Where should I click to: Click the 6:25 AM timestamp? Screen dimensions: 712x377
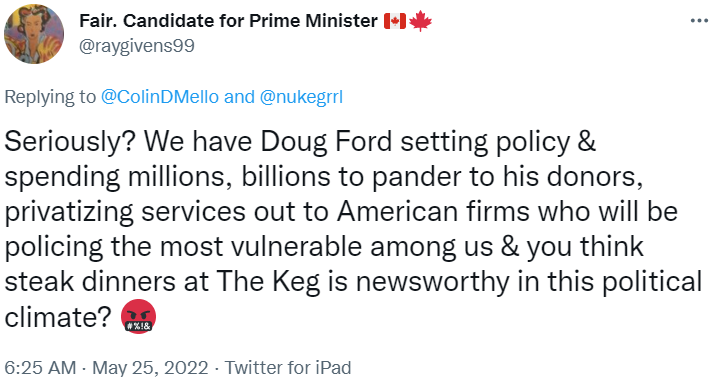coord(40,367)
